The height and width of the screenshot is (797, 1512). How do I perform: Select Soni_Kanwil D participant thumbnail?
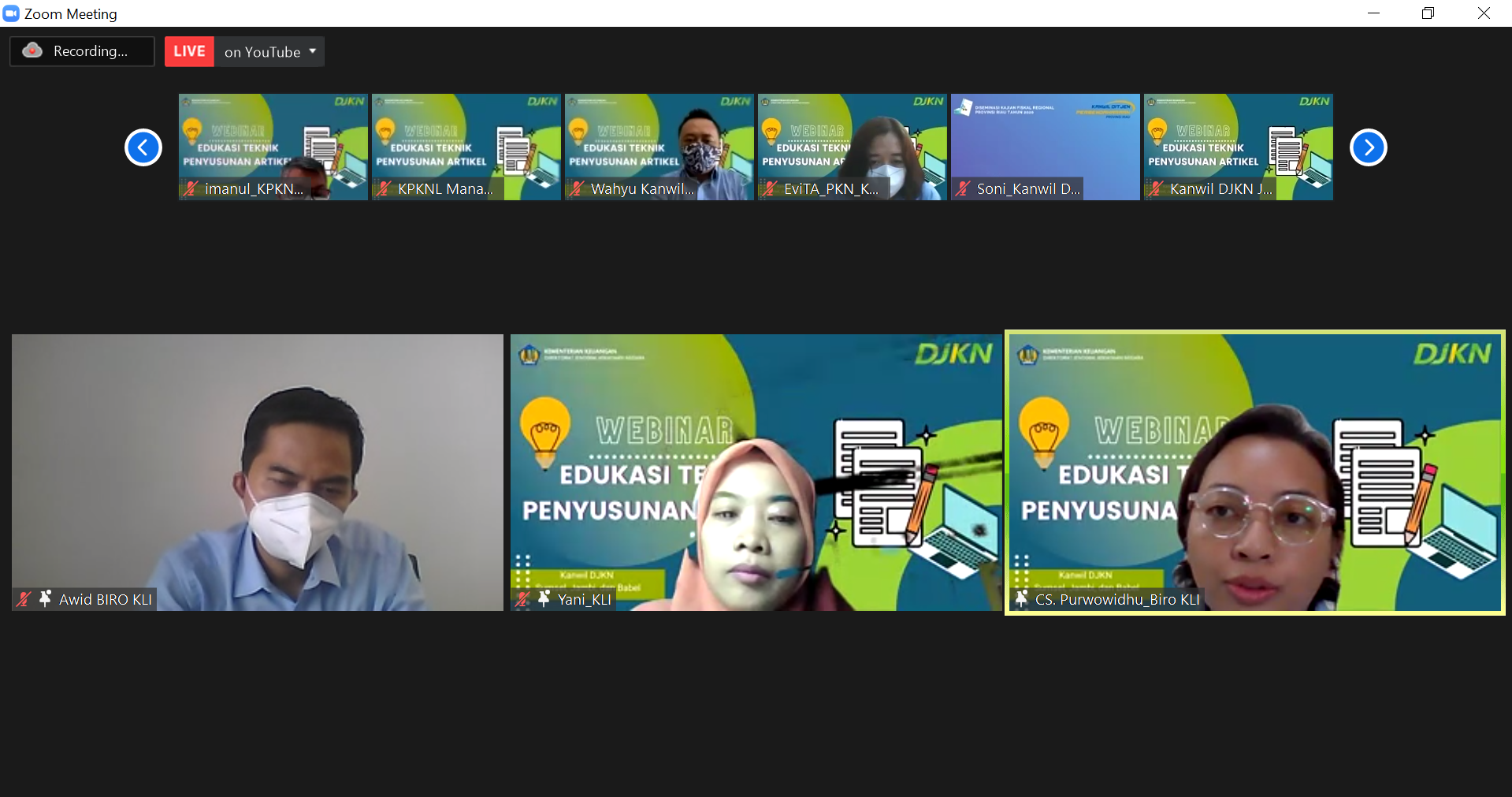click(1045, 147)
